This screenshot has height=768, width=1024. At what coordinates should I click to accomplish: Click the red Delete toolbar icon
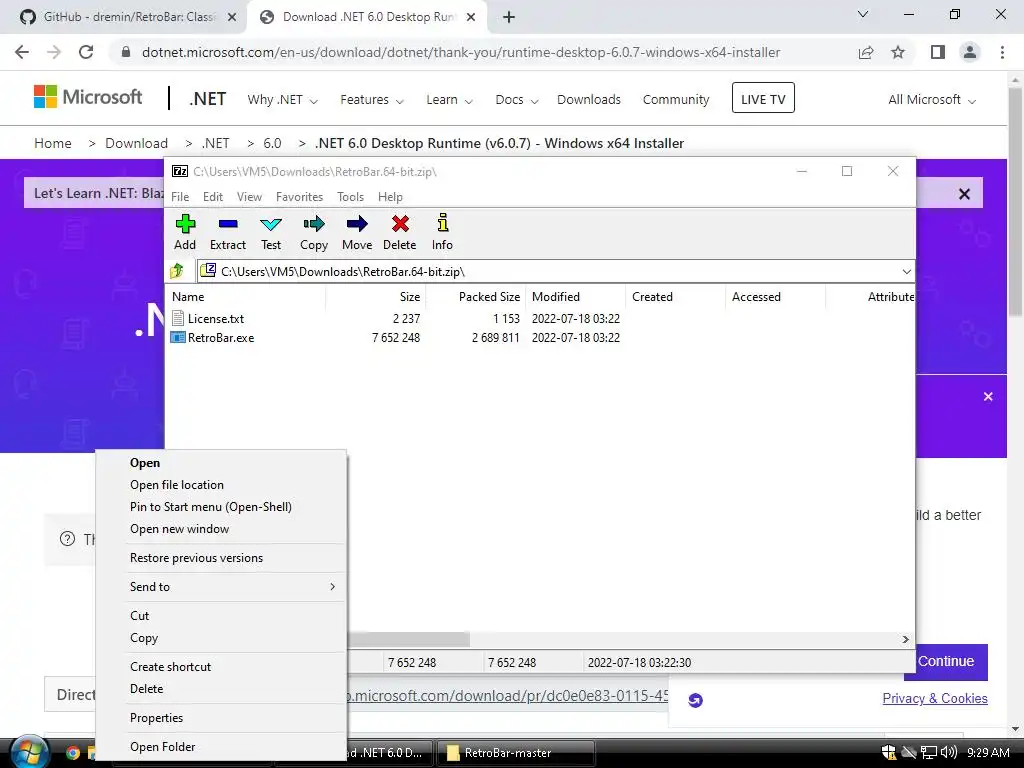pos(400,232)
